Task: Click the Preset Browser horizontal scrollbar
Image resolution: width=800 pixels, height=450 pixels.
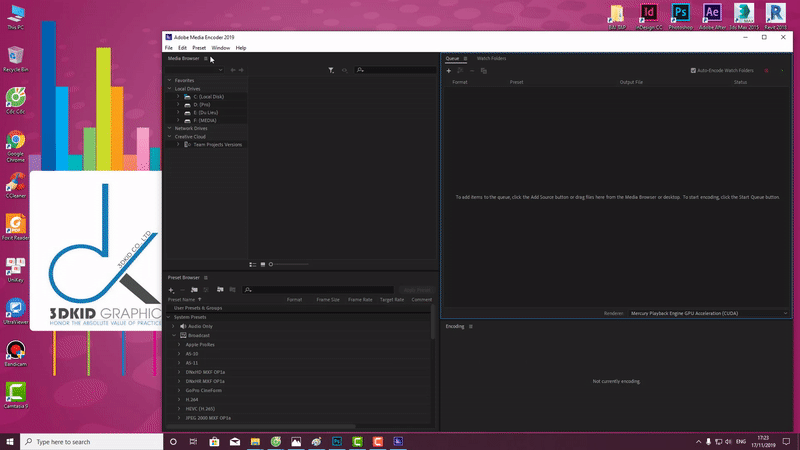Action: click(x=261, y=426)
